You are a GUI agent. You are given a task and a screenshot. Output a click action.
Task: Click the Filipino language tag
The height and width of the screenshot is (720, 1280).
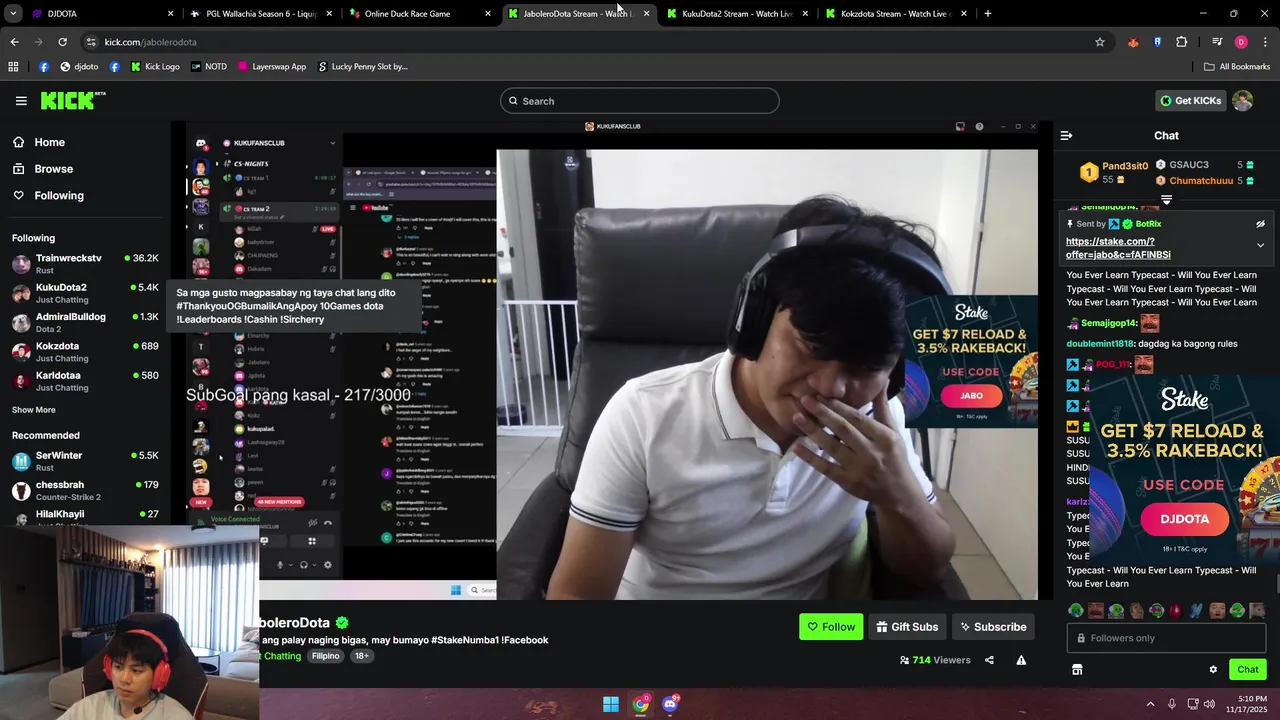pyautogui.click(x=325, y=656)
